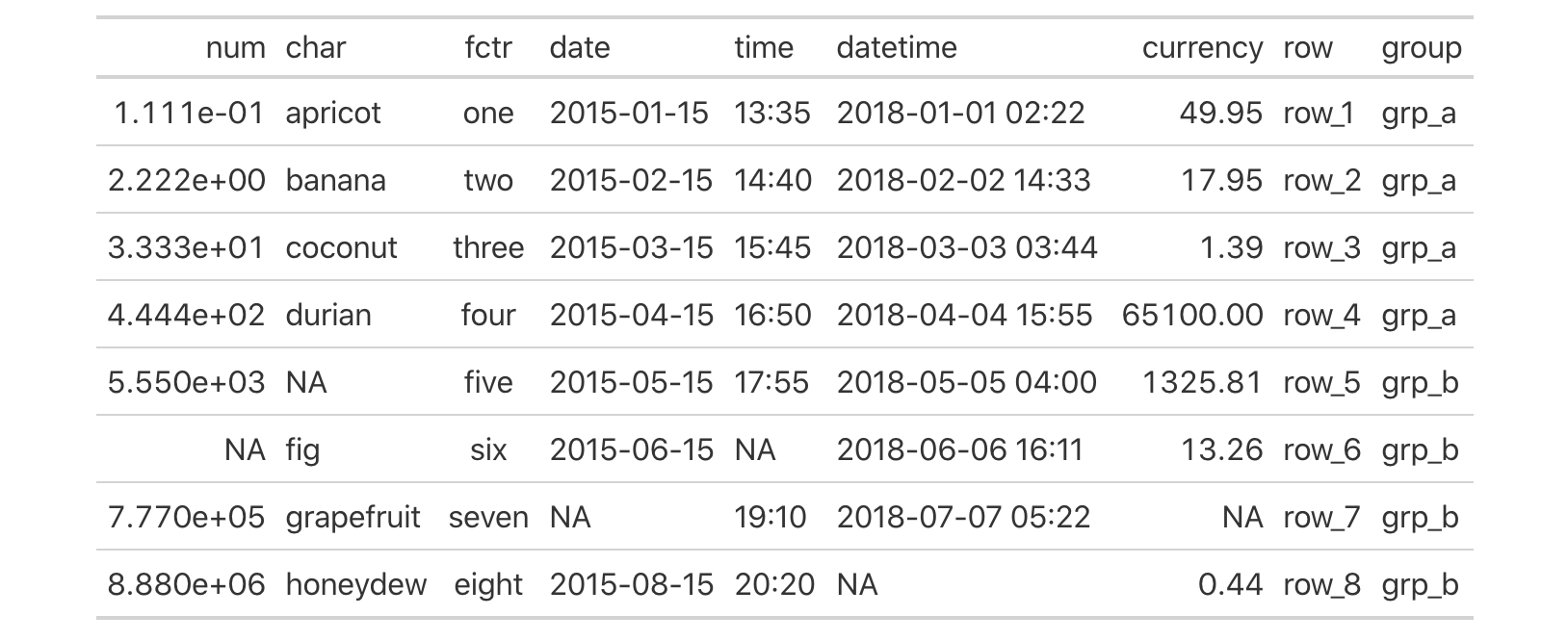Click the "row_5" cell
The image size is (1568, 641).
[1321, 383]
